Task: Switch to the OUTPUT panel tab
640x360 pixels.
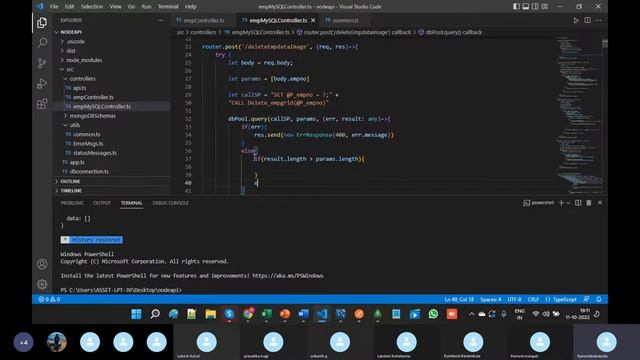Action: [x=102, y=203]
